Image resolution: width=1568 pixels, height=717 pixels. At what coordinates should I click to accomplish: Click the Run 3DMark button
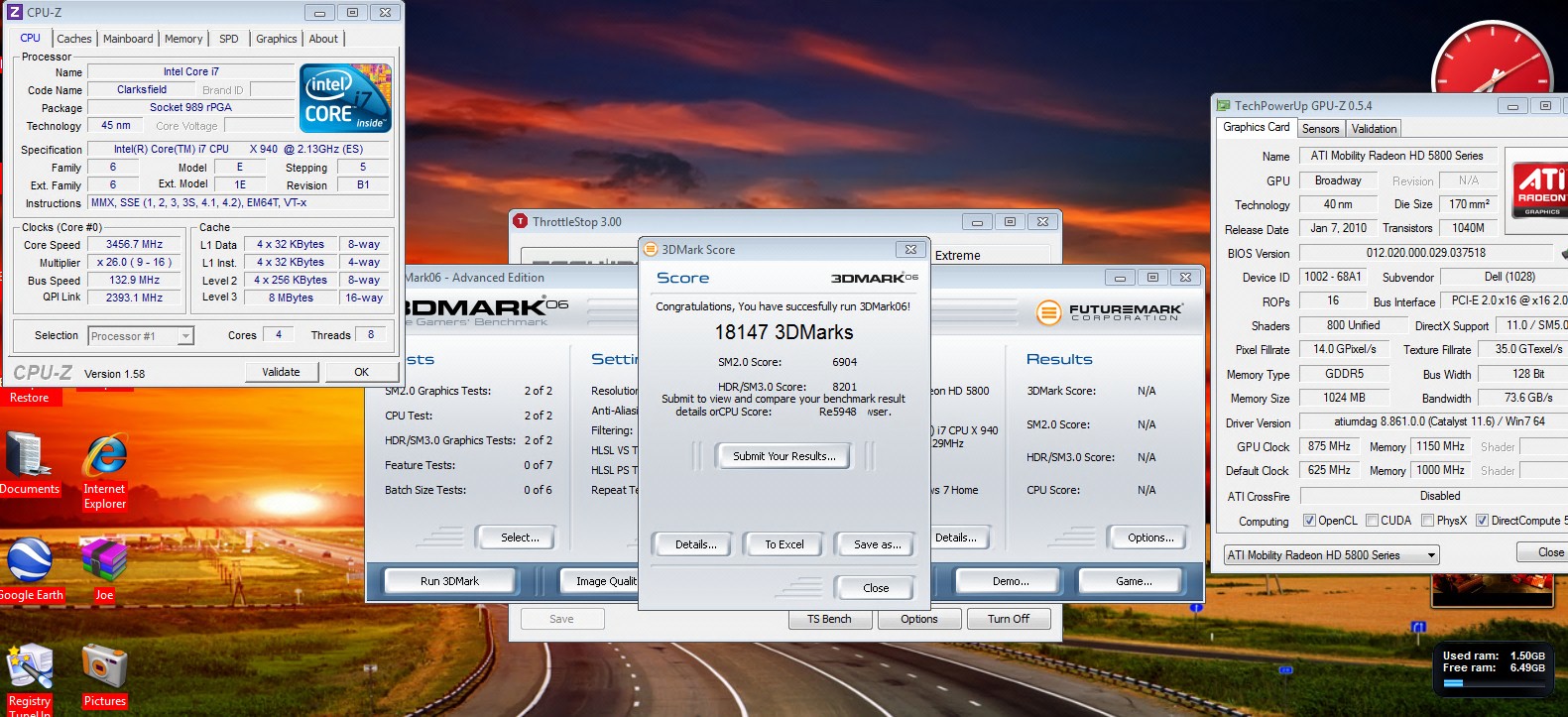(449, 581)
